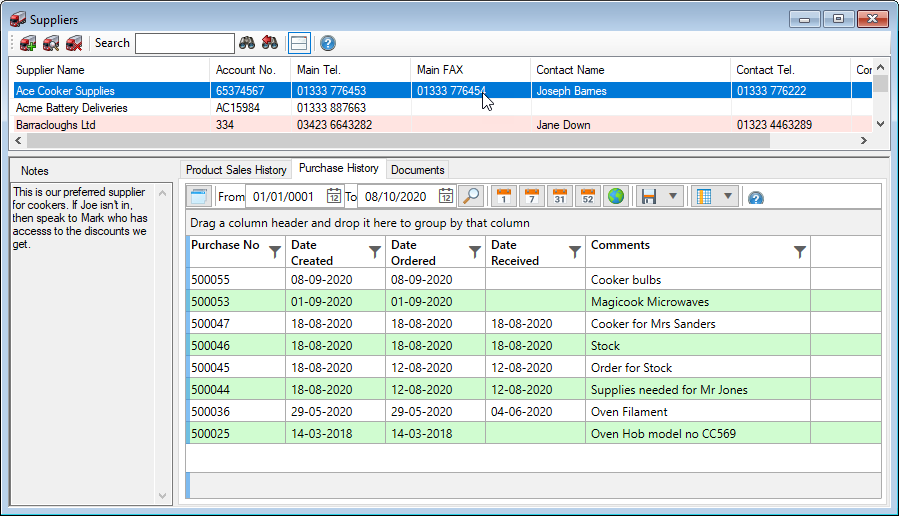Select the Acme Battery Deliveries supplier row

(x=72, y=108)
